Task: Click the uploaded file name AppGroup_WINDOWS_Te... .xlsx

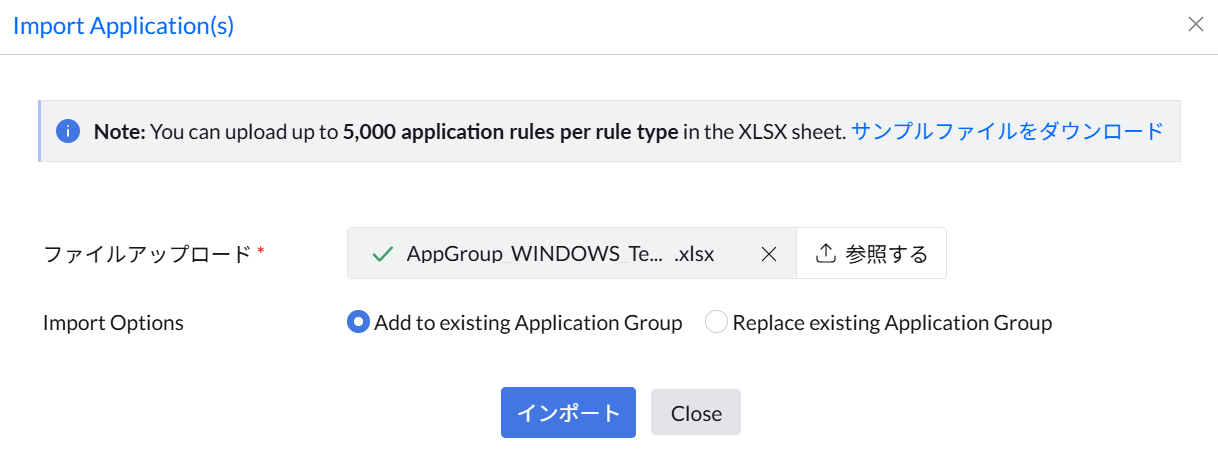Action: [x=560, y=254]
